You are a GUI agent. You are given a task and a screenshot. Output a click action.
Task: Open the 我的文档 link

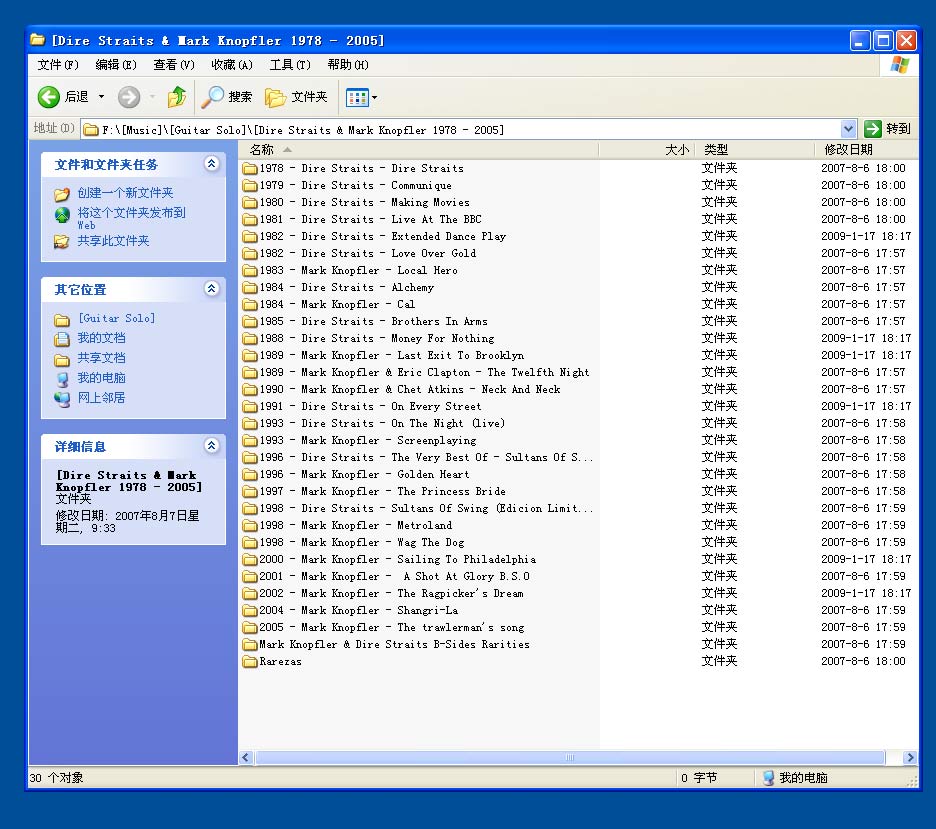click(101, 338)
